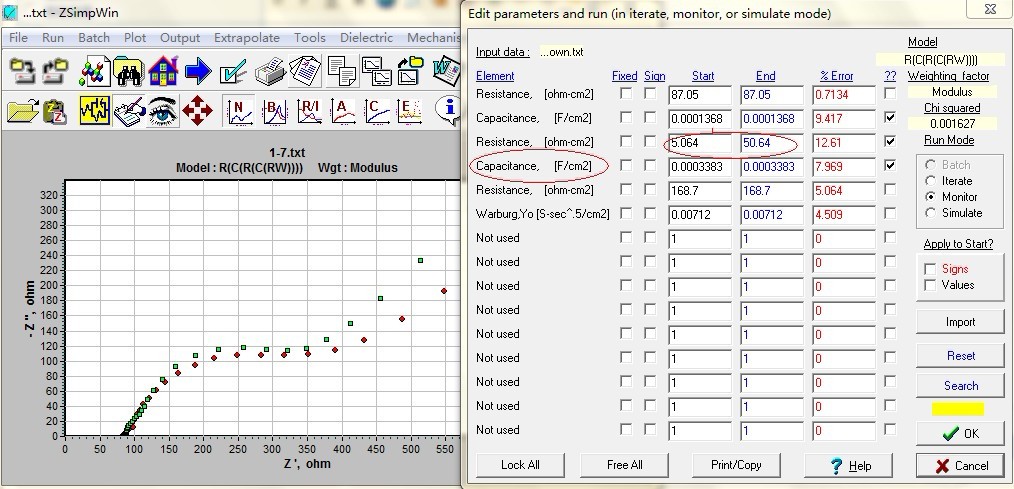Open the R/I plot icon
Image resolution: width=1014 pixels, height=489 pixels.
[309, 111]
